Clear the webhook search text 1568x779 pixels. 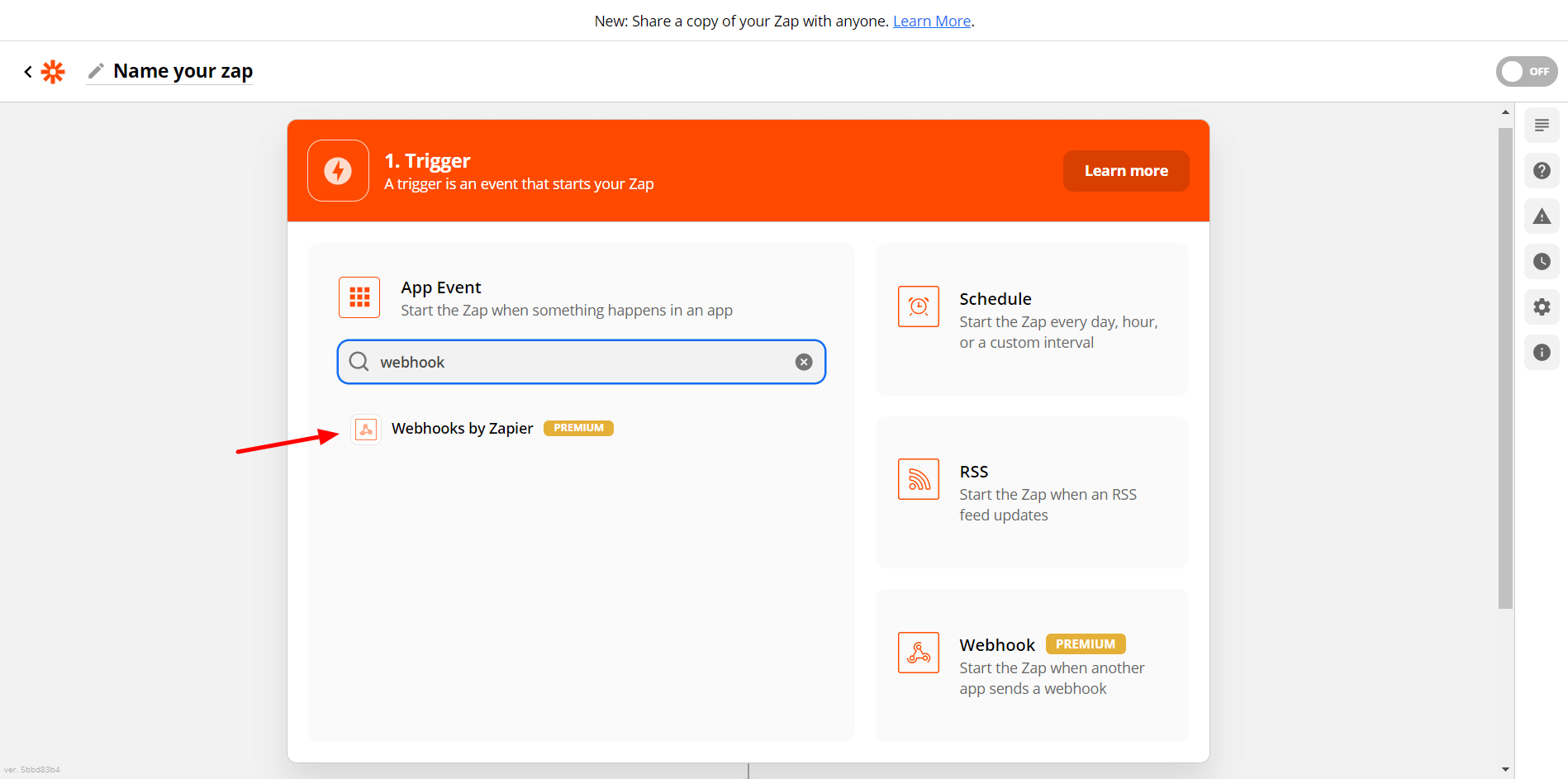(x=804, y=362)
